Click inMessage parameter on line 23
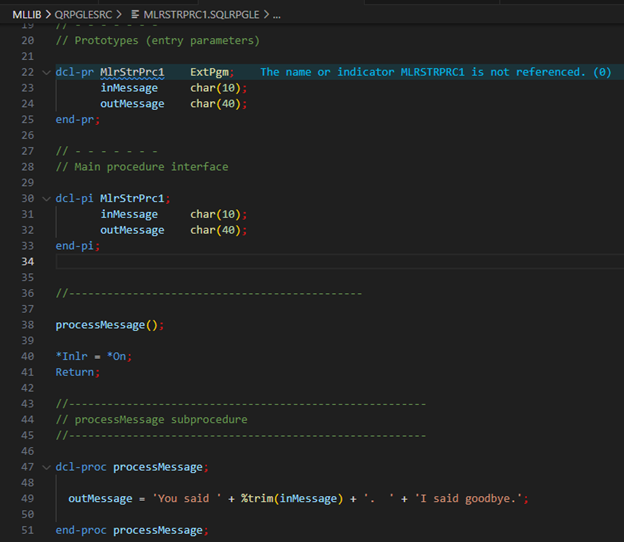 coord(129,88)
